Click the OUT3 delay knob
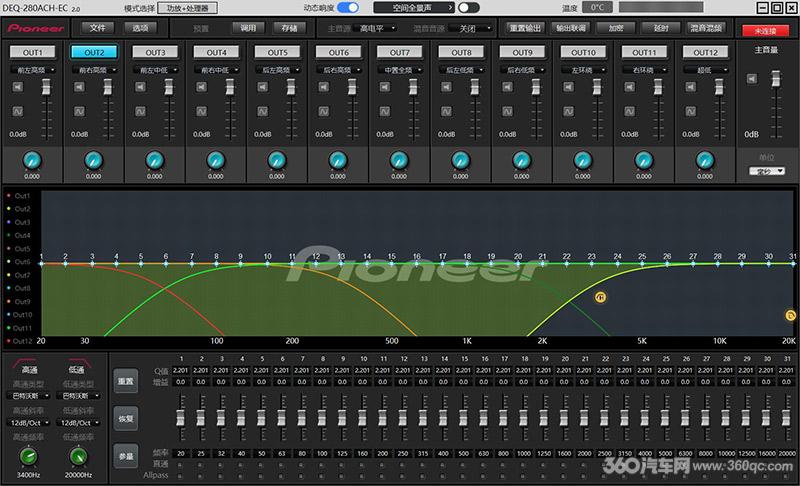This screenshot has height=486, width=800. pos(155,161)
